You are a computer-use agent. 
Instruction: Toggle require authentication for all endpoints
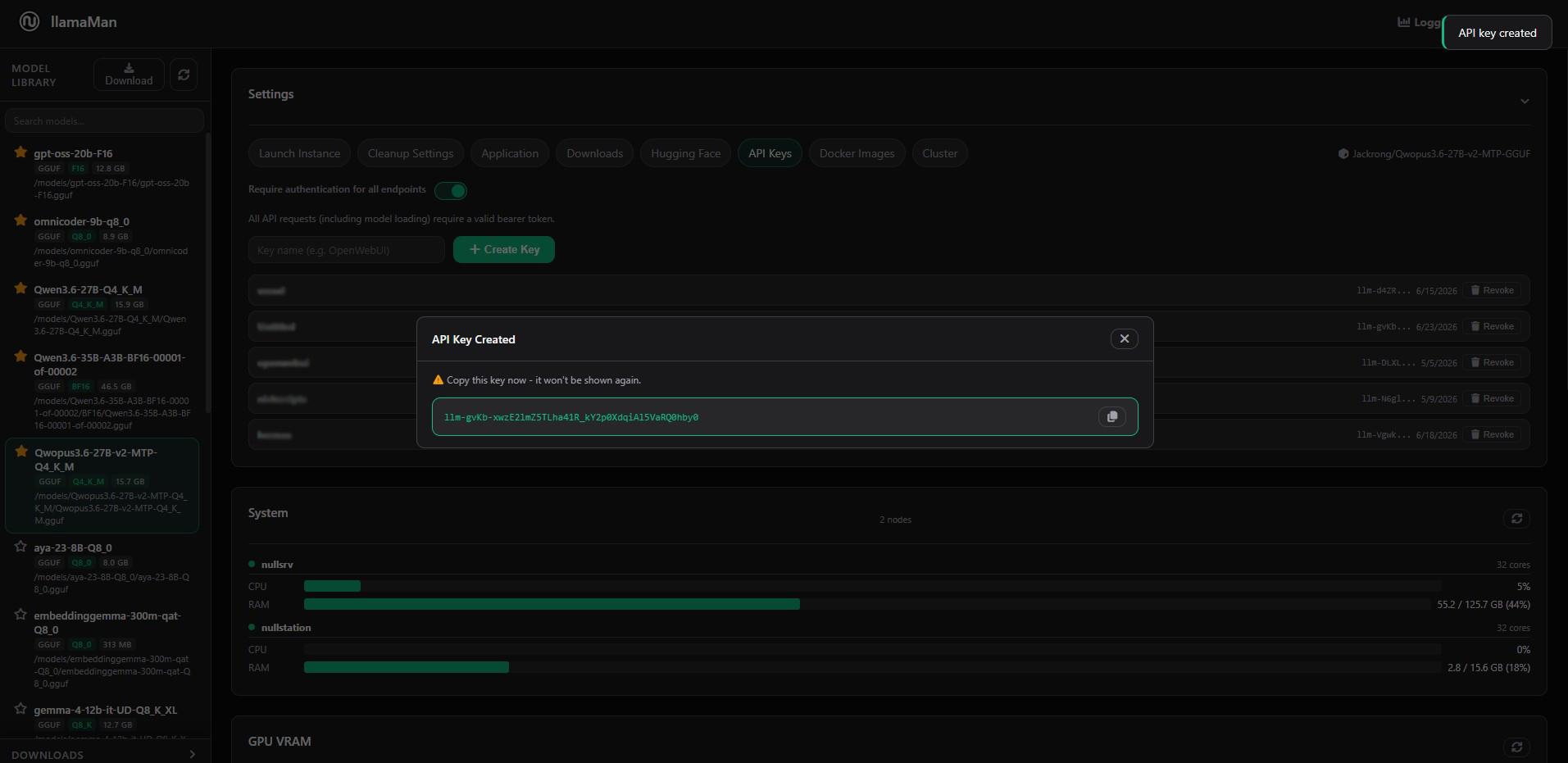click(451, 190)
